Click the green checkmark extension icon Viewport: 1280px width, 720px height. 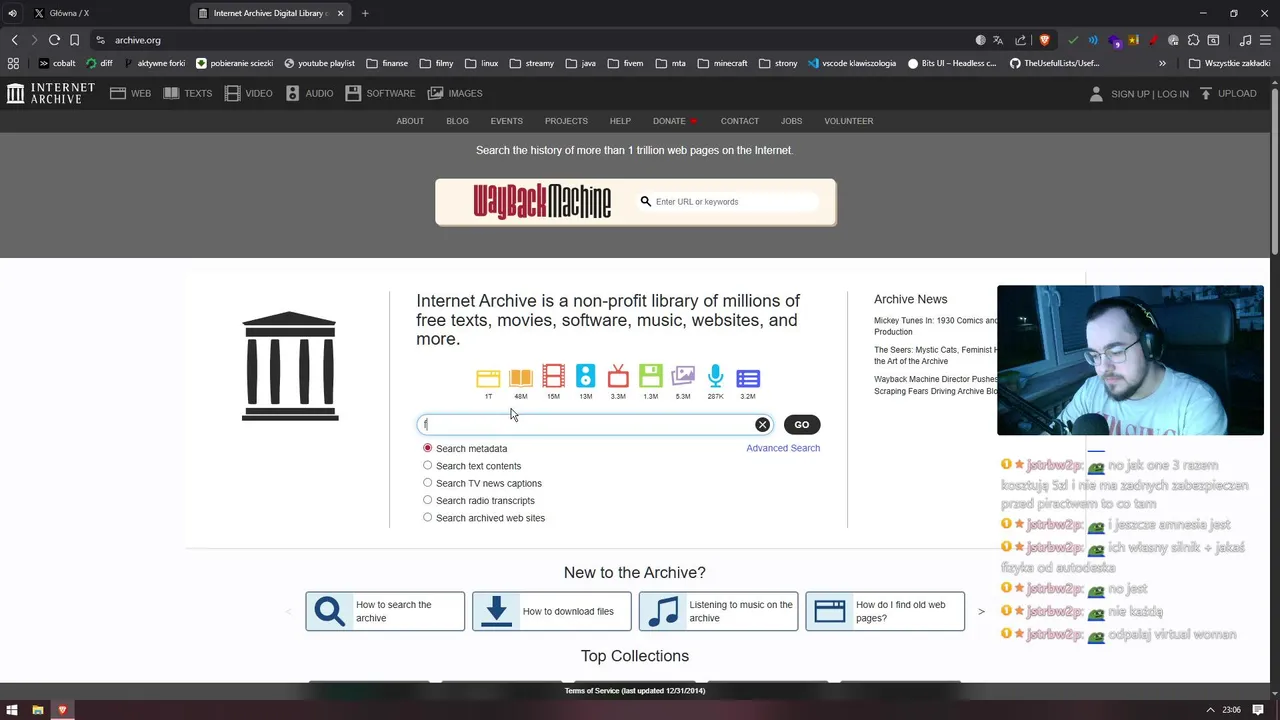coord(1073,40)
